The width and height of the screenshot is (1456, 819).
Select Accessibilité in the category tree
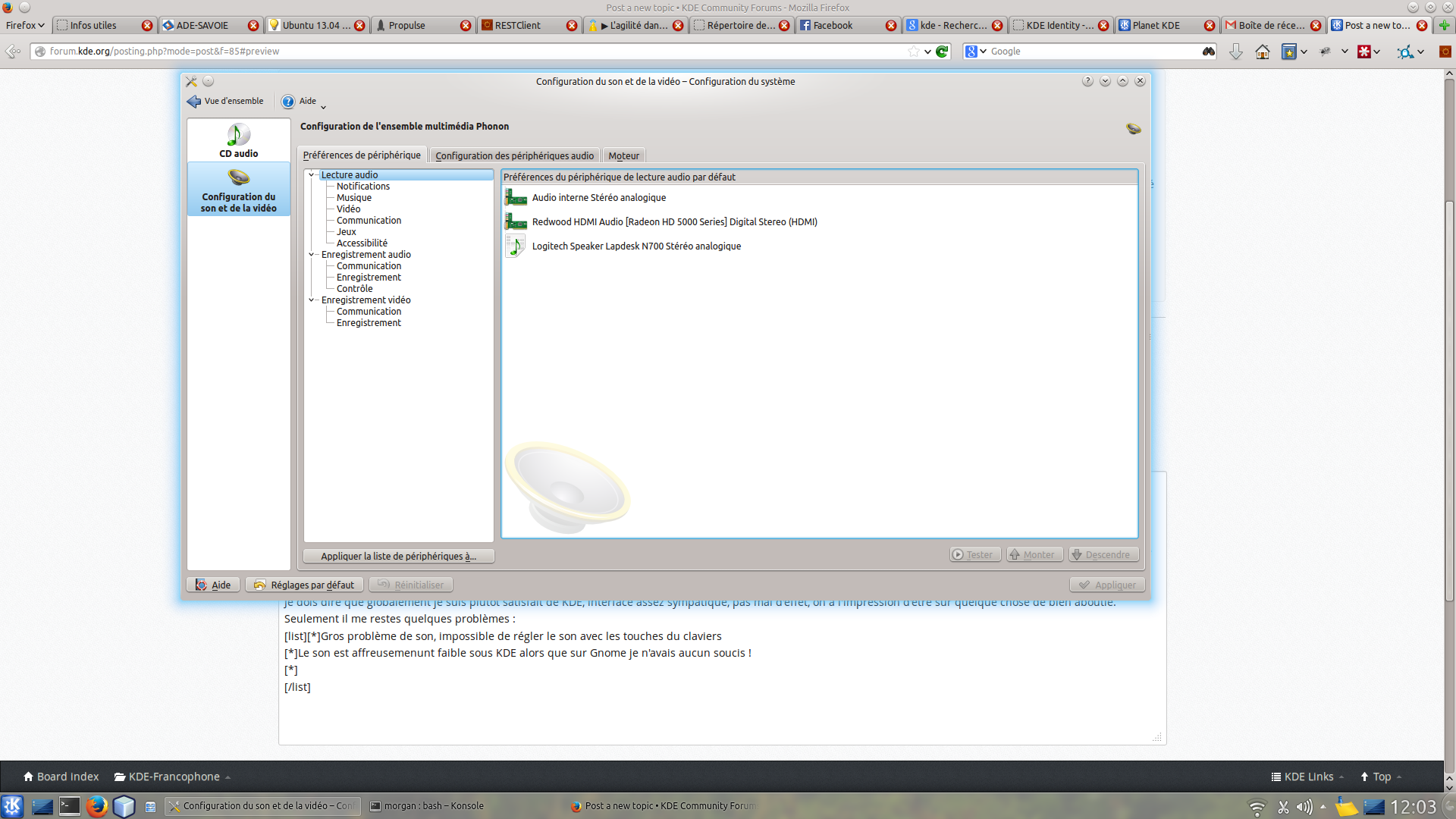coord(362,243)
